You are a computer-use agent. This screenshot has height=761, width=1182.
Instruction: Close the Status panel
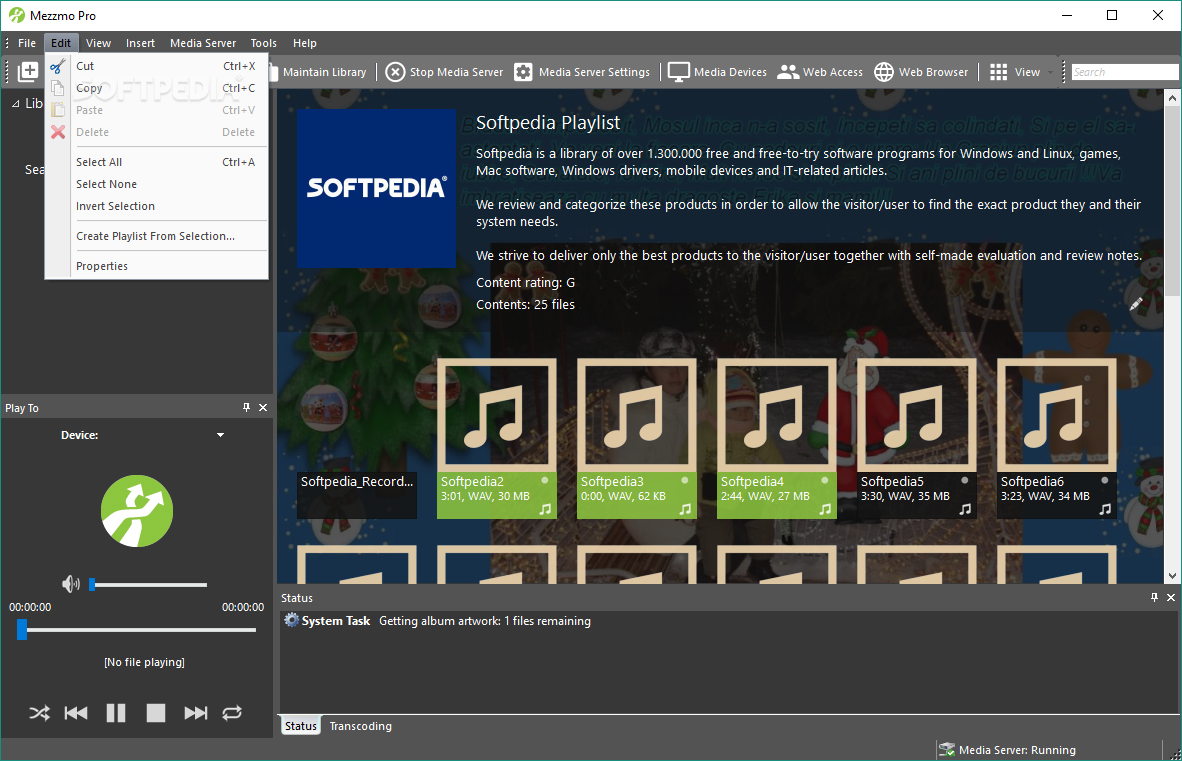pyautogui.click(x=1171, y=597)
